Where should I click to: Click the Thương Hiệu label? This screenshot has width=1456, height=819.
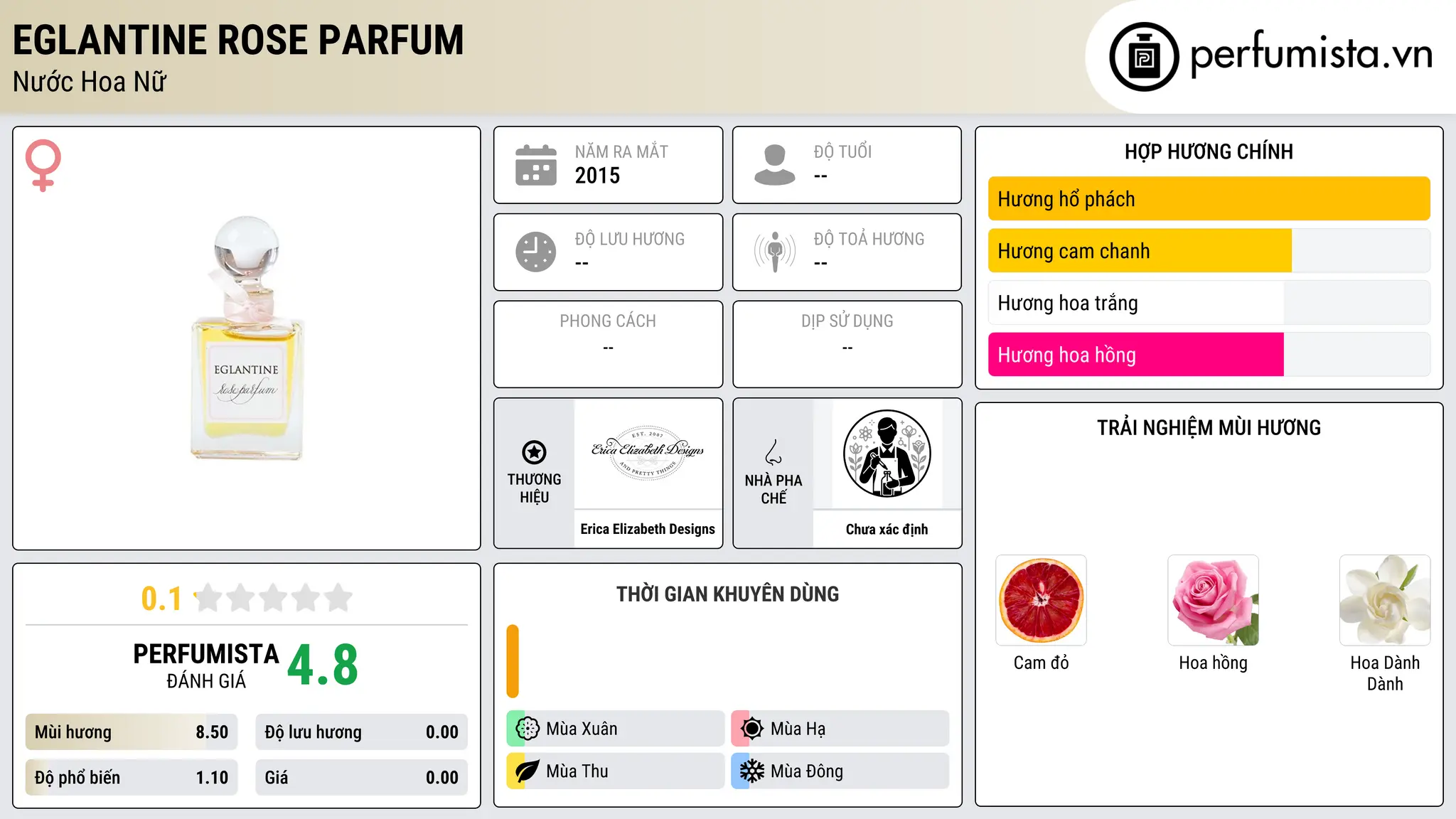[x=534, y=488]
